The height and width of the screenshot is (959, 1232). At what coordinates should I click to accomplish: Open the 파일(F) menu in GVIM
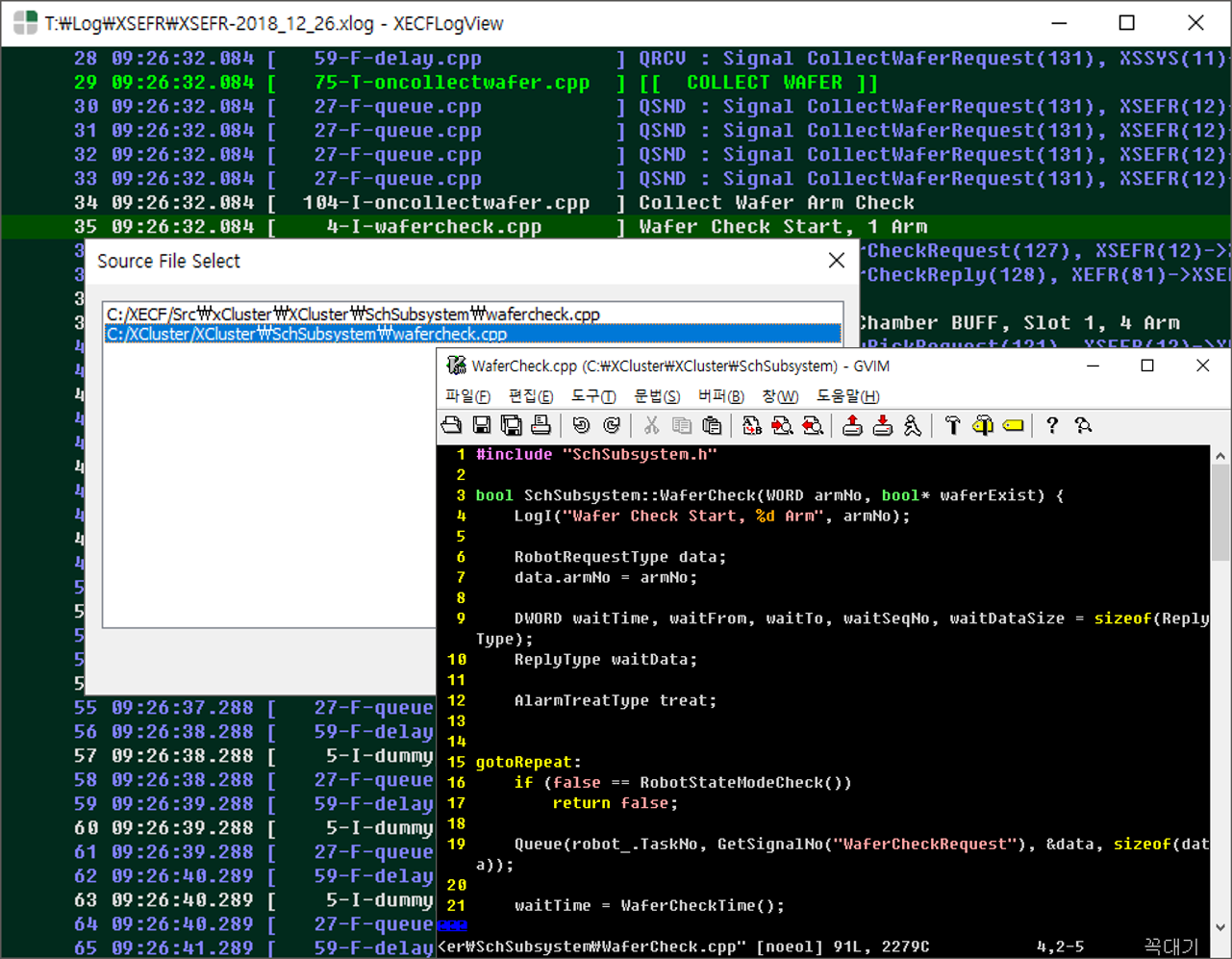(467, 396)
